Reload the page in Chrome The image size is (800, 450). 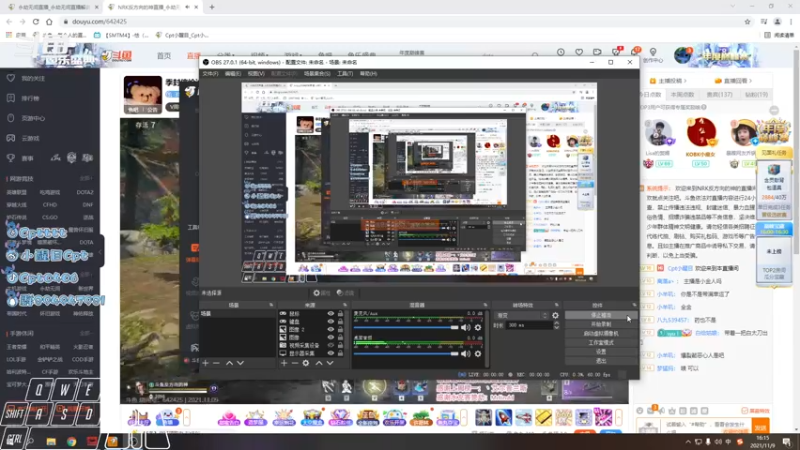(36, 21)
